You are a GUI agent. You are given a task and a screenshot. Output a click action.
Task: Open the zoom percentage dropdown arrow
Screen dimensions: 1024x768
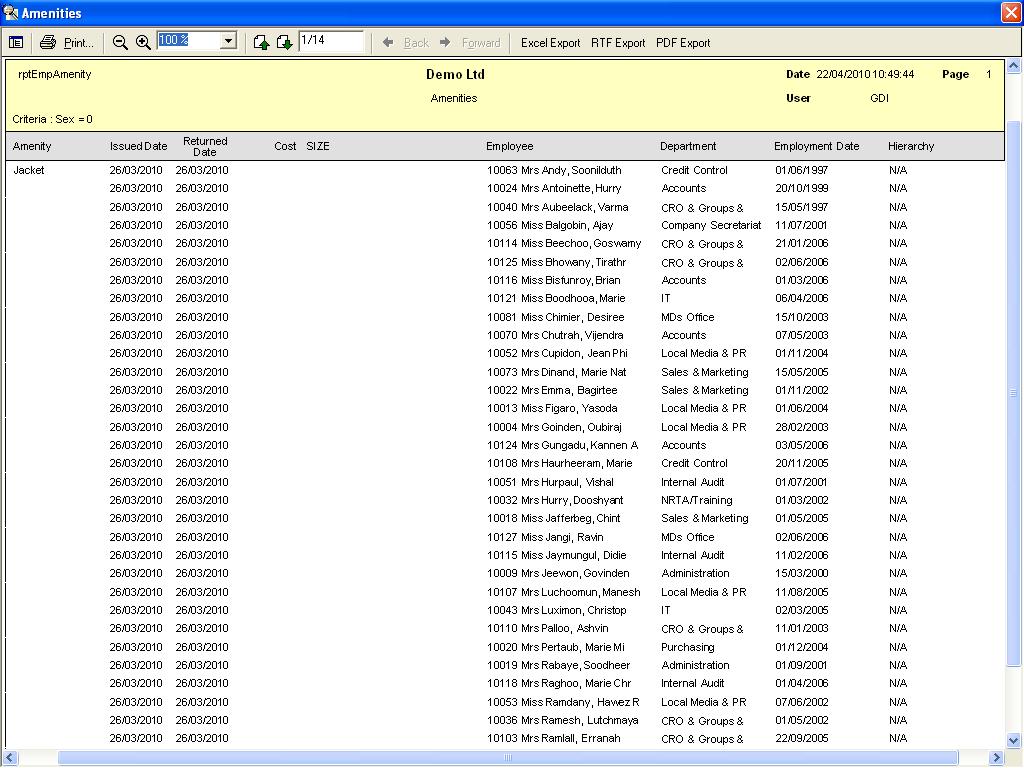coord(228,41)
